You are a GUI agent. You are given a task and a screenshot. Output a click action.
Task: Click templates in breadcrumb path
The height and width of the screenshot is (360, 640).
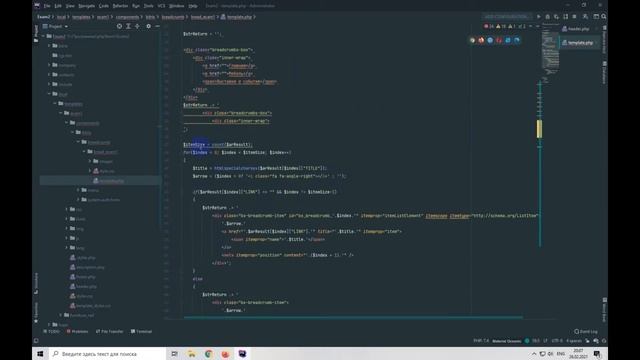81,17
